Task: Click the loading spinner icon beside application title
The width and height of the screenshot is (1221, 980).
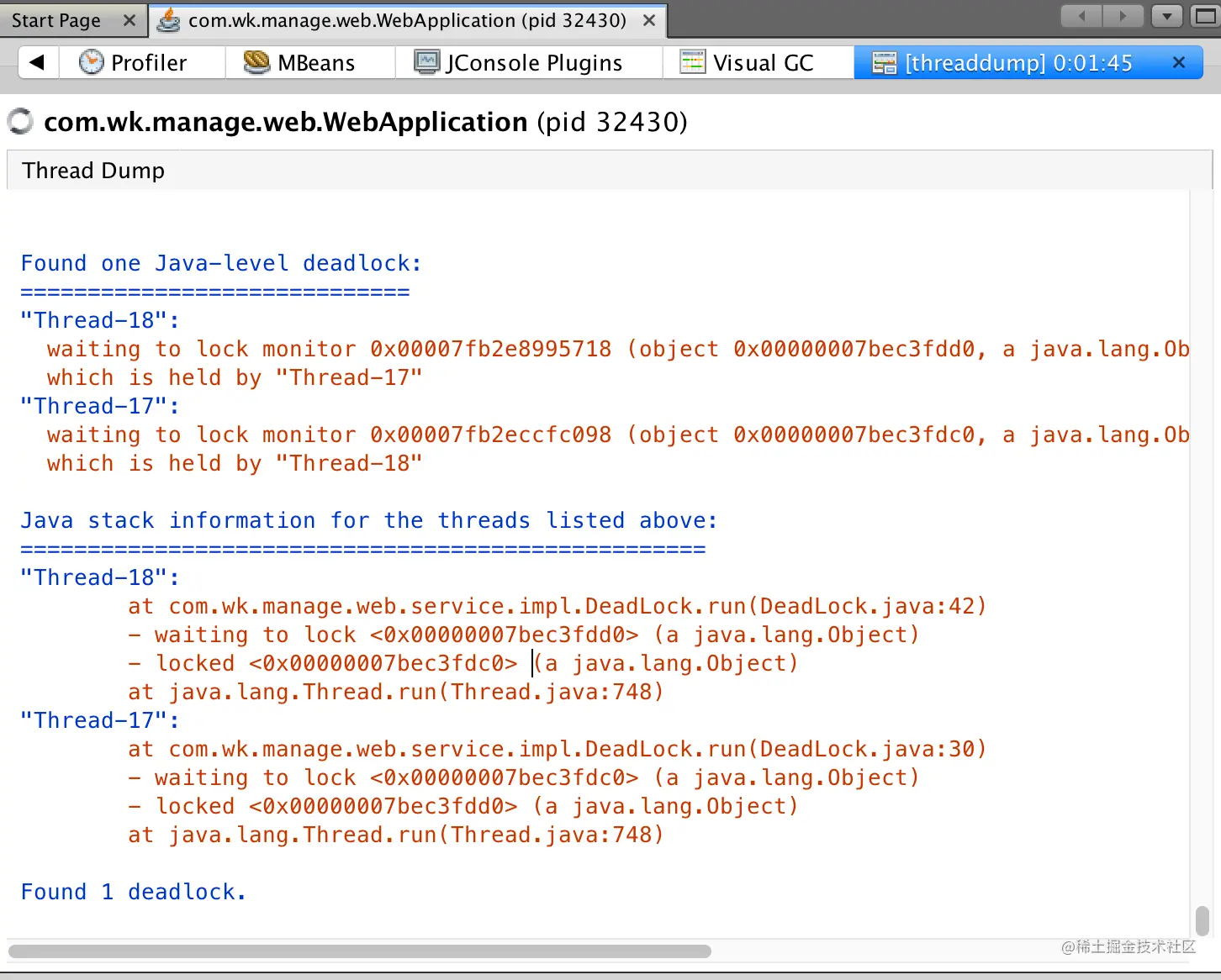Action: pyautogui.click(x=20, y=122)
